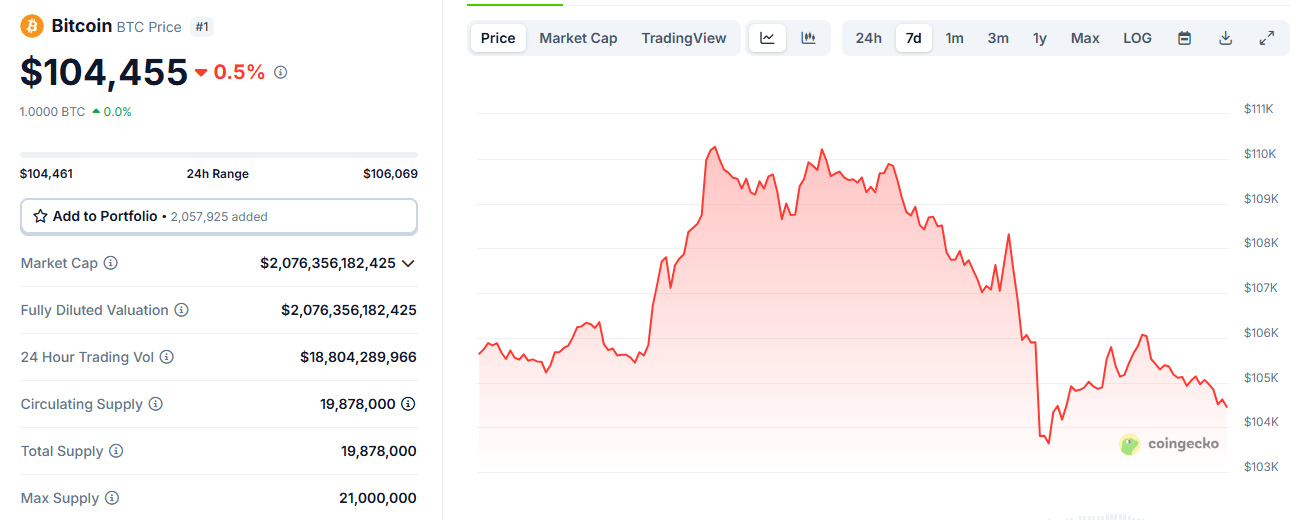Image resolution: width=1305 pixels, height=520 pixels.
Task: Click the 24h Range progress bar
Action: pyautogui.click(x=219, y=155)
